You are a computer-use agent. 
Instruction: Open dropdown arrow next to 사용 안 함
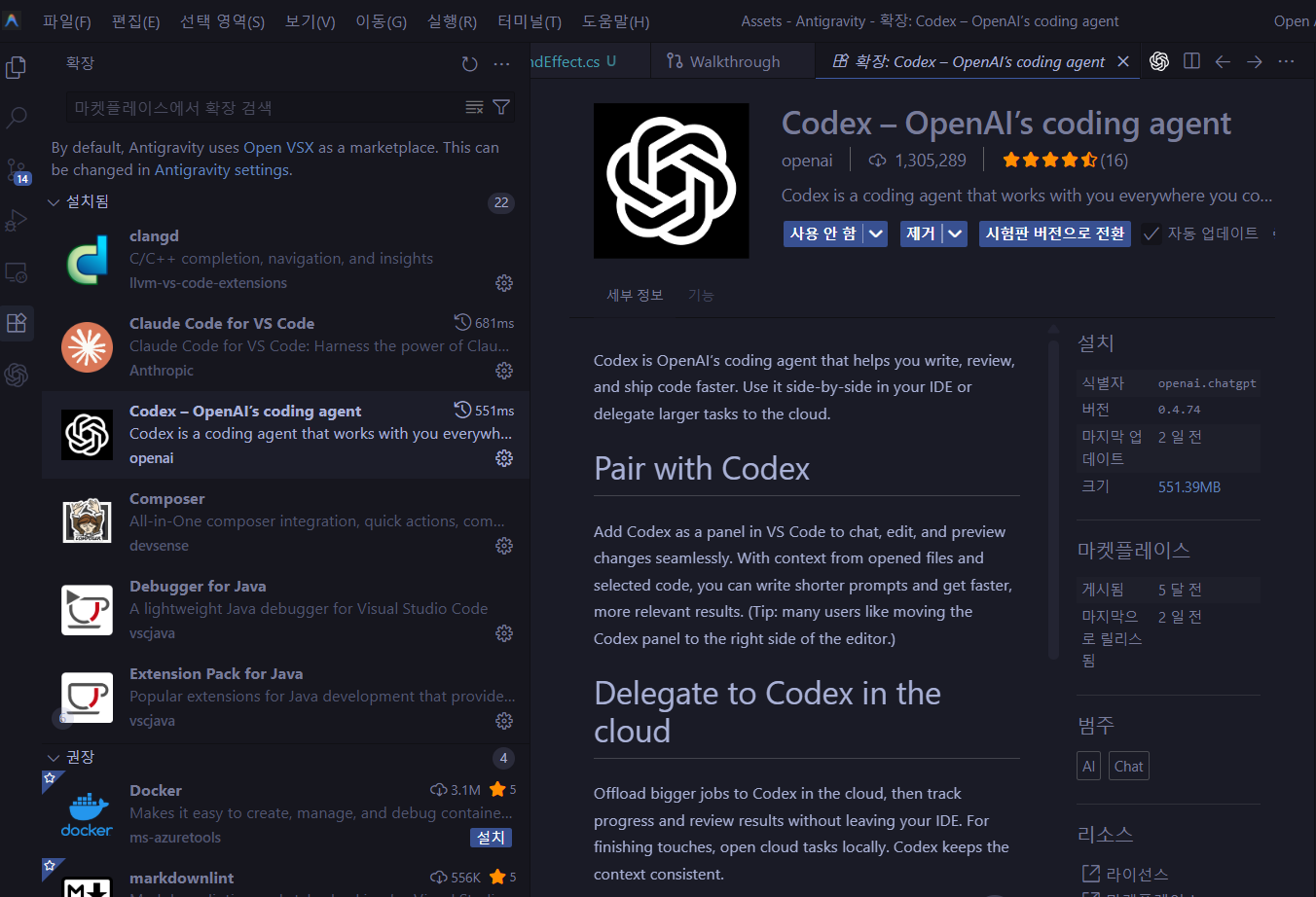click(876, 233)
